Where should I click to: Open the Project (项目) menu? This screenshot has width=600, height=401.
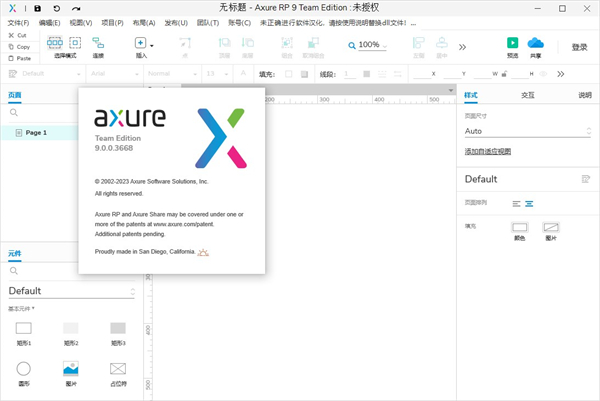pos(112,23)
